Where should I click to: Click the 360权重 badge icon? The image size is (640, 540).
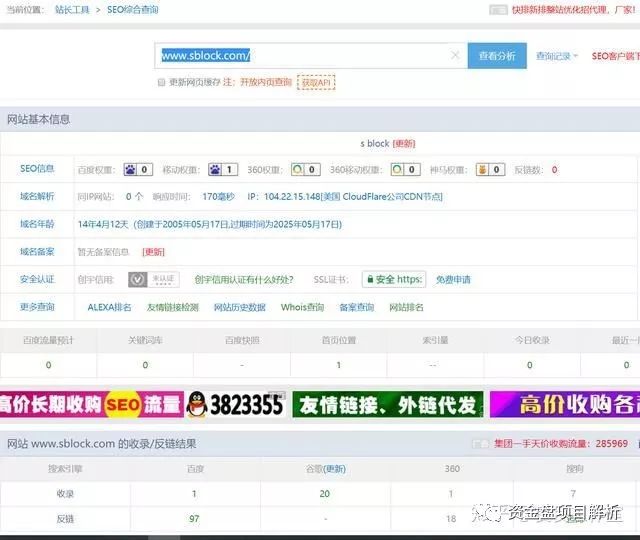[x=306, y=169]
